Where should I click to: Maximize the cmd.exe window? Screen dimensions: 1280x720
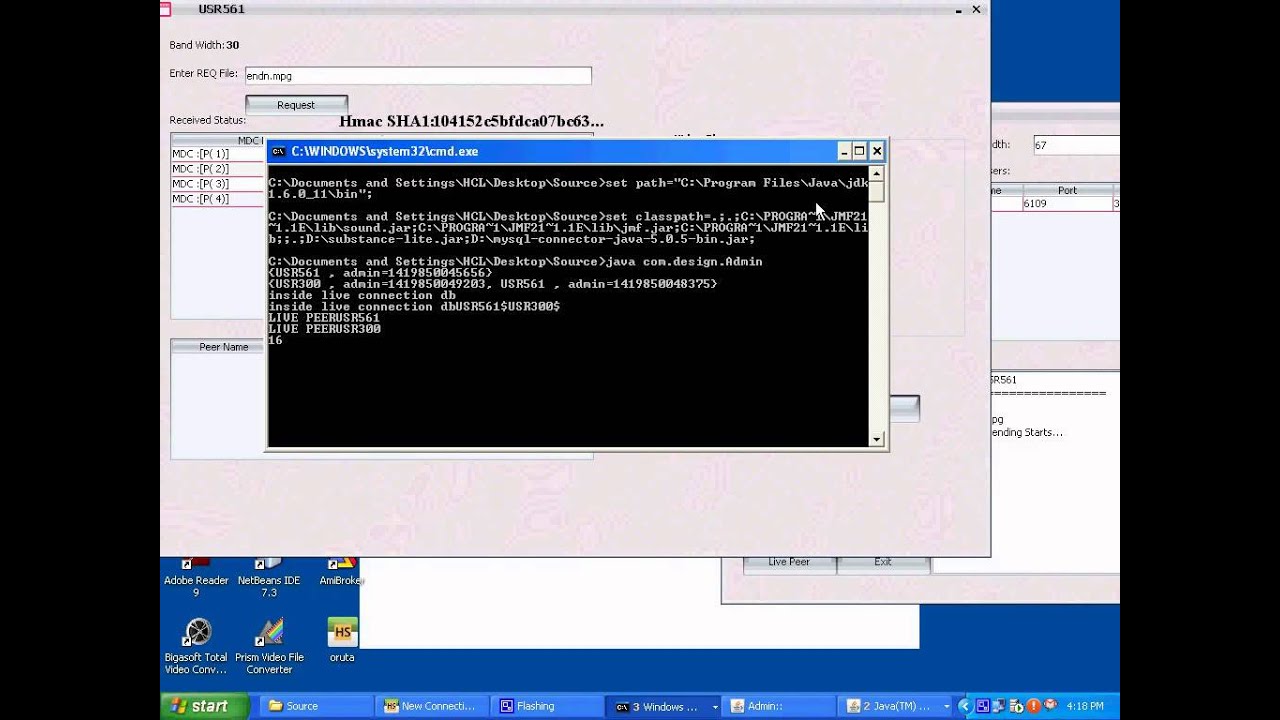859,151
